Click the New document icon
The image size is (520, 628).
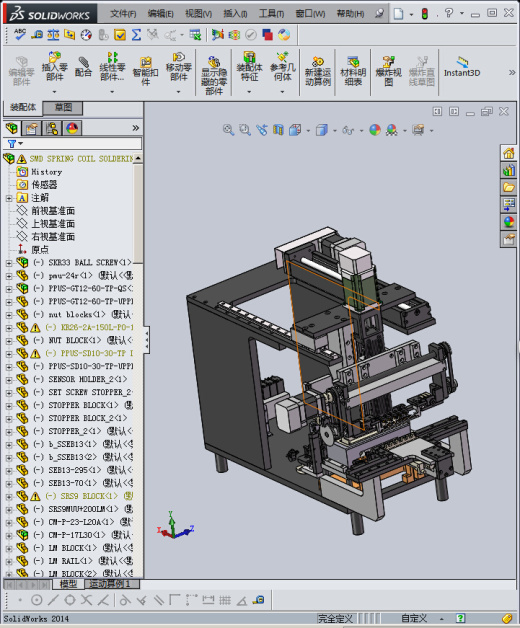(398, 14)
